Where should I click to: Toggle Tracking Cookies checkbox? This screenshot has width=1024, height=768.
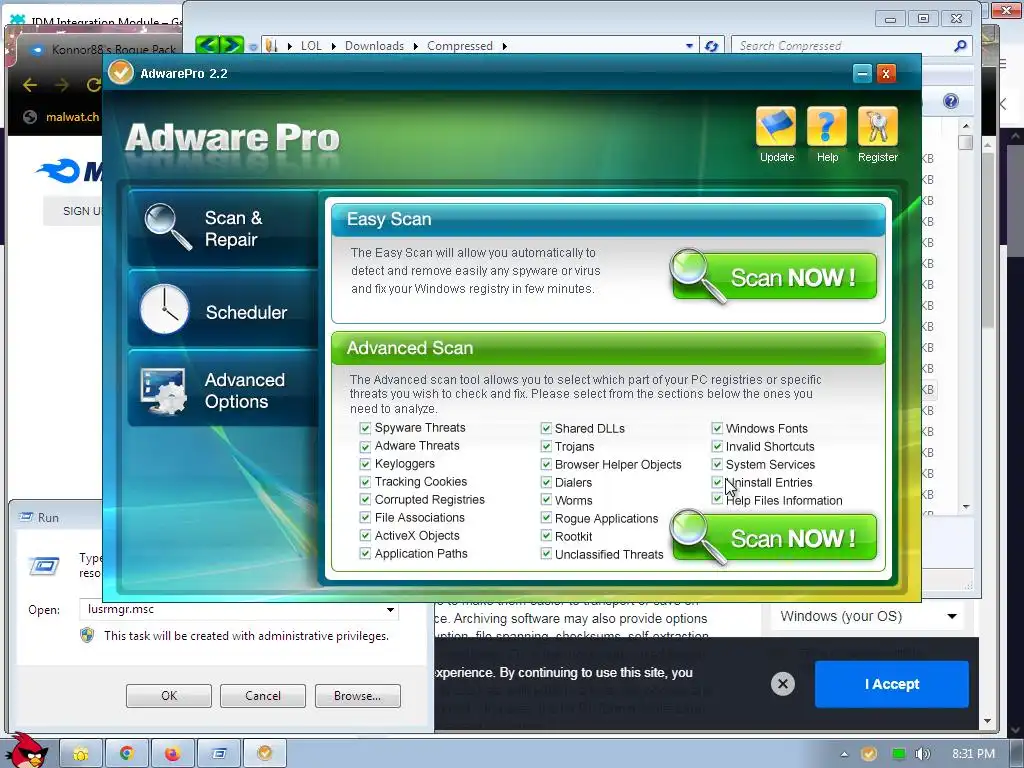[365, 482]
